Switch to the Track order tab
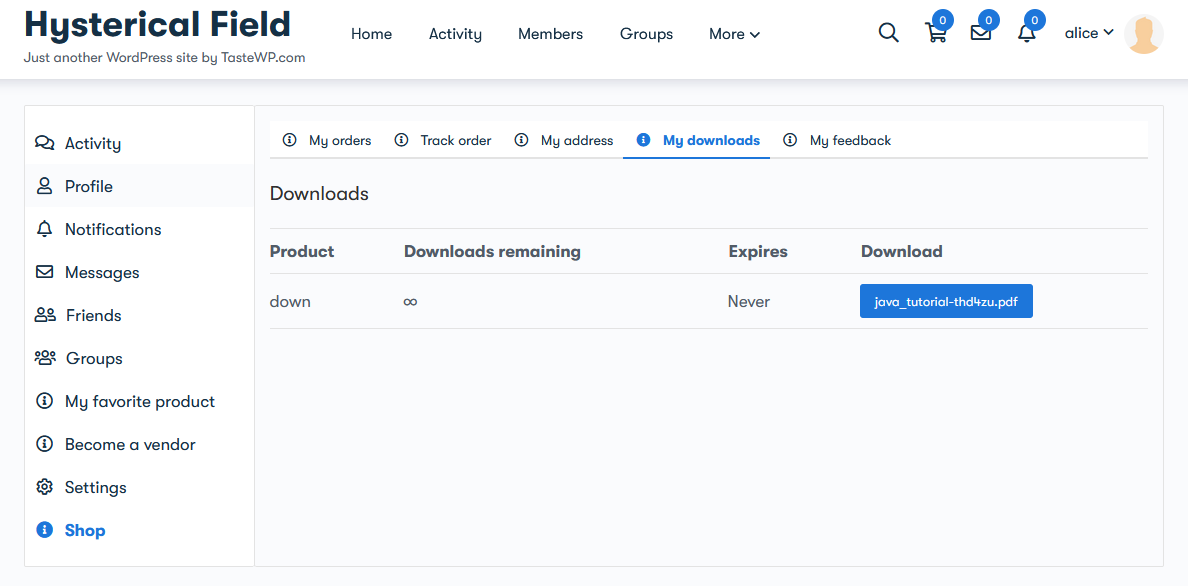This screenshot has height=586, width=1188. click(x=443, y=140)
